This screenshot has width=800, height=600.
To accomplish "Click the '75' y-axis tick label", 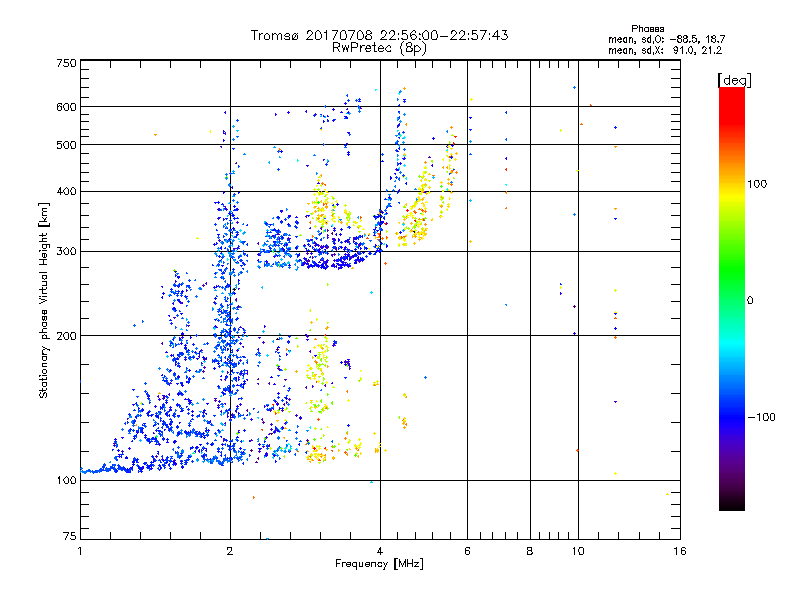I will (70, 536).
